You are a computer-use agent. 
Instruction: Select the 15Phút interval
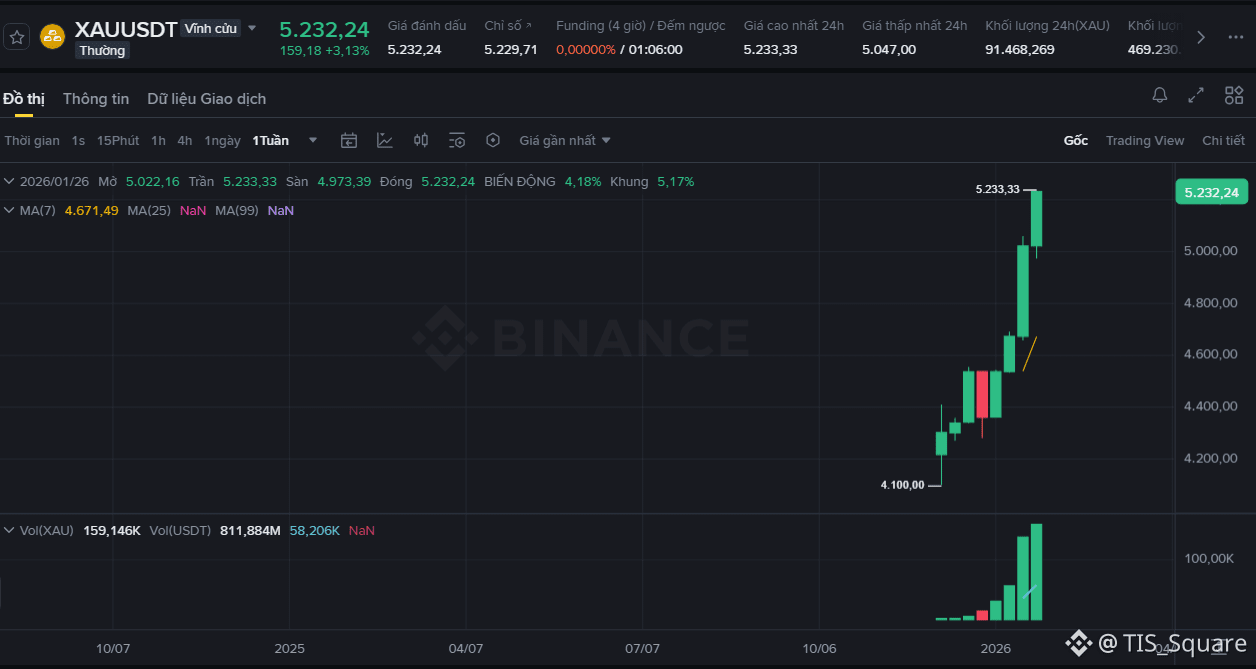click(x=118, y=140)
